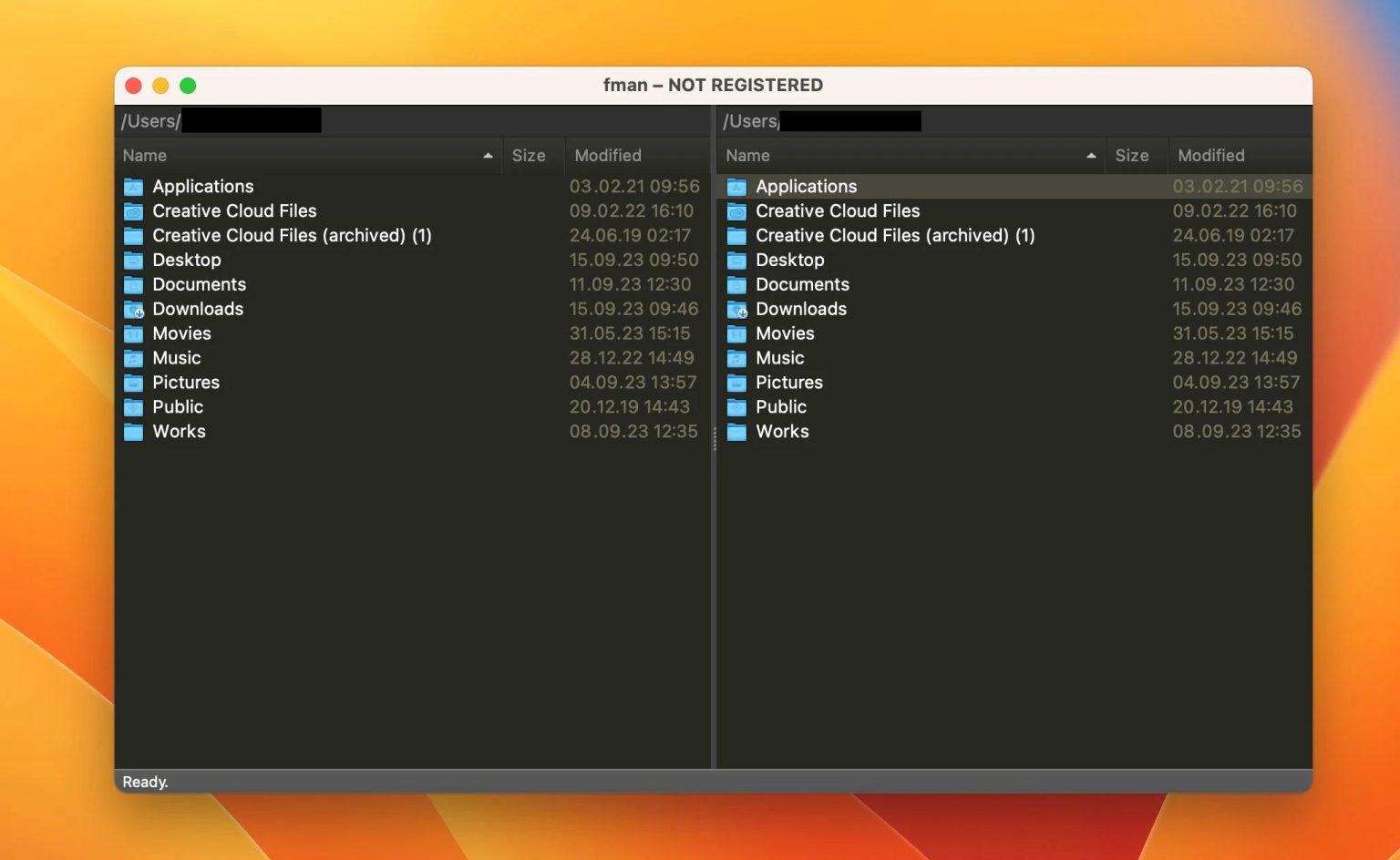
Task: Select the Documents folder in left pane
Action: 199,284
